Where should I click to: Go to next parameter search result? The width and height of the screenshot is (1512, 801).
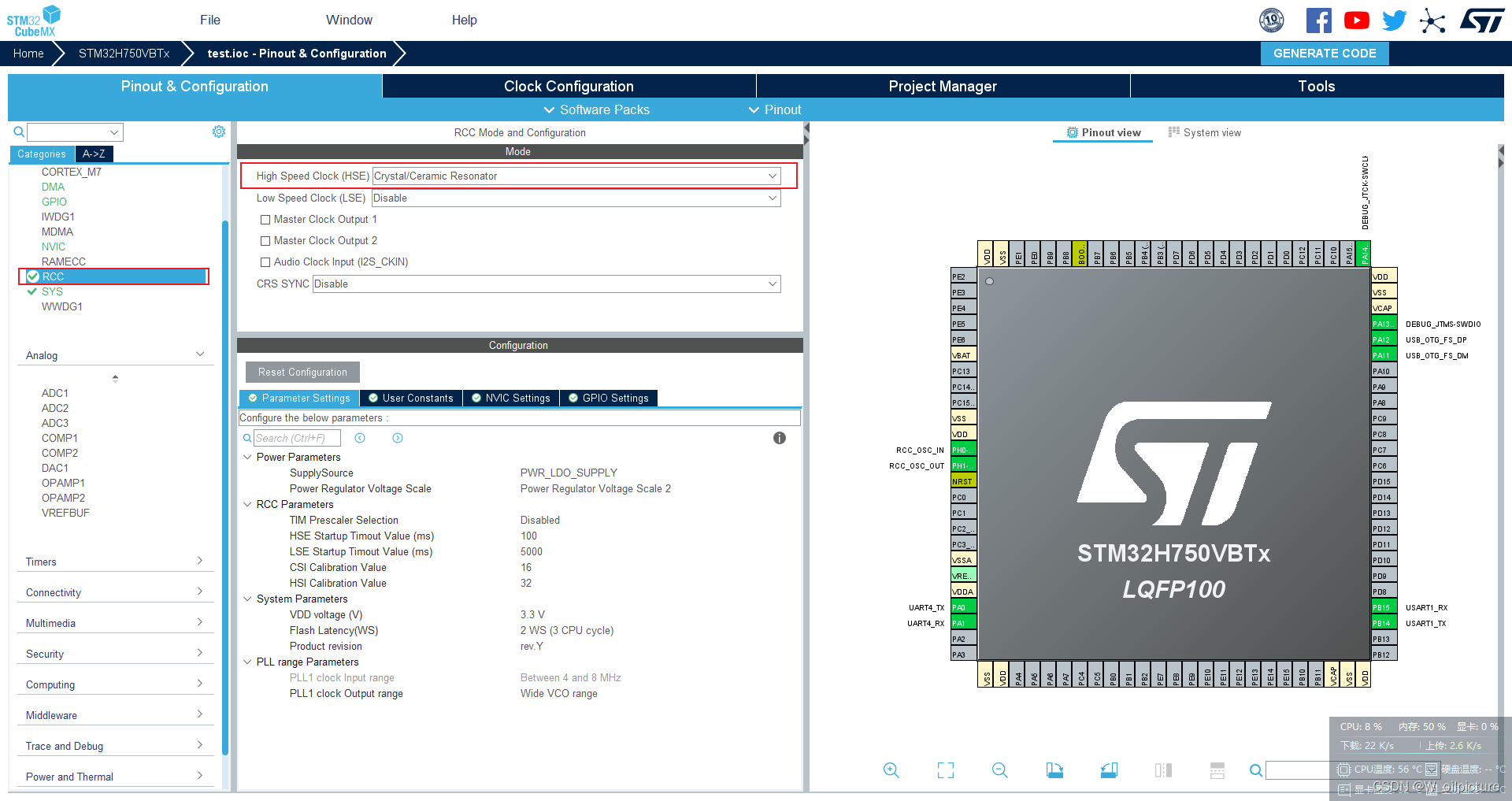pos(398,438)
